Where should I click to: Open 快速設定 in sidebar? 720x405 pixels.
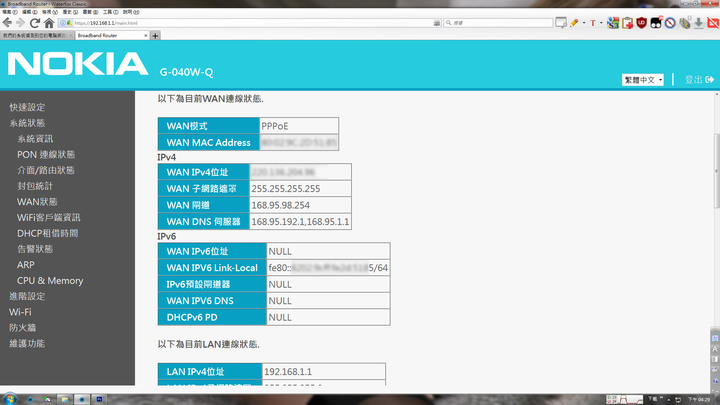[27, 107]
